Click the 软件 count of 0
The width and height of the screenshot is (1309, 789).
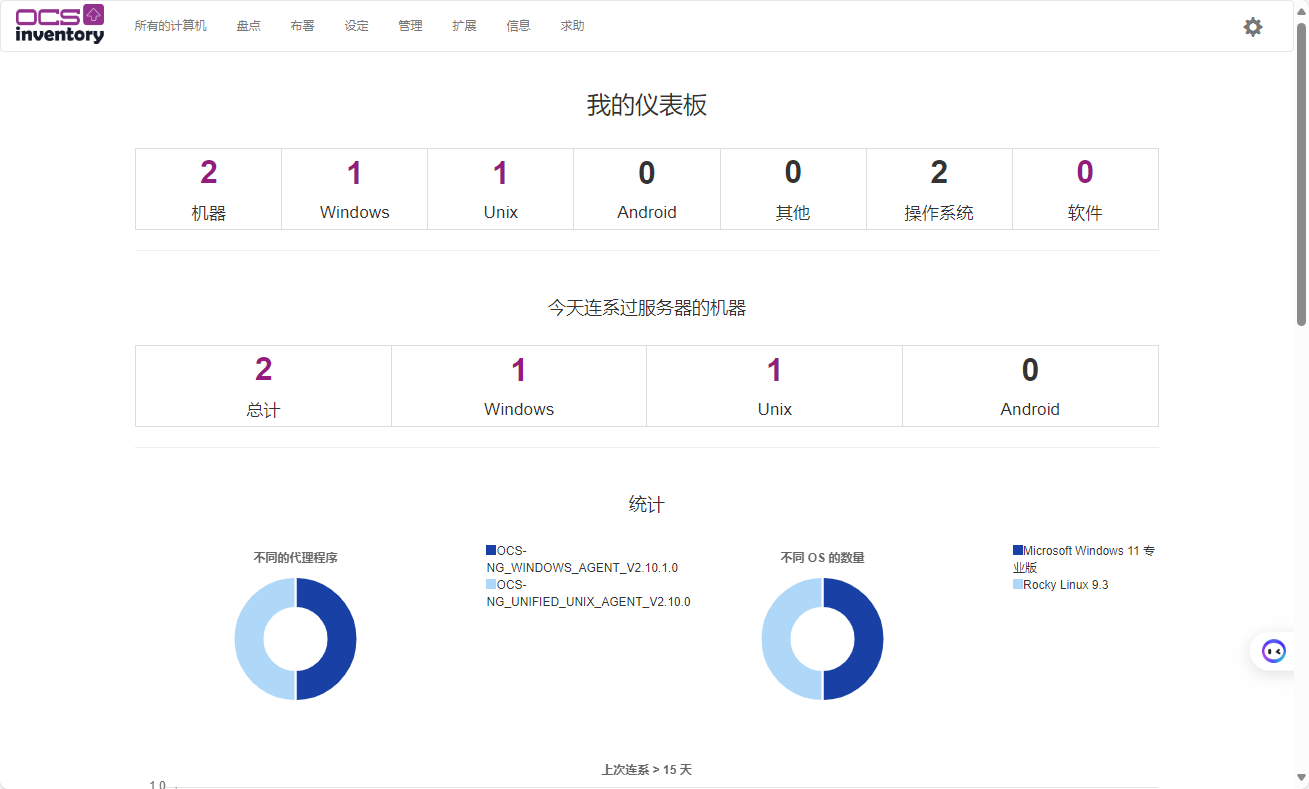click(1085, 173)
